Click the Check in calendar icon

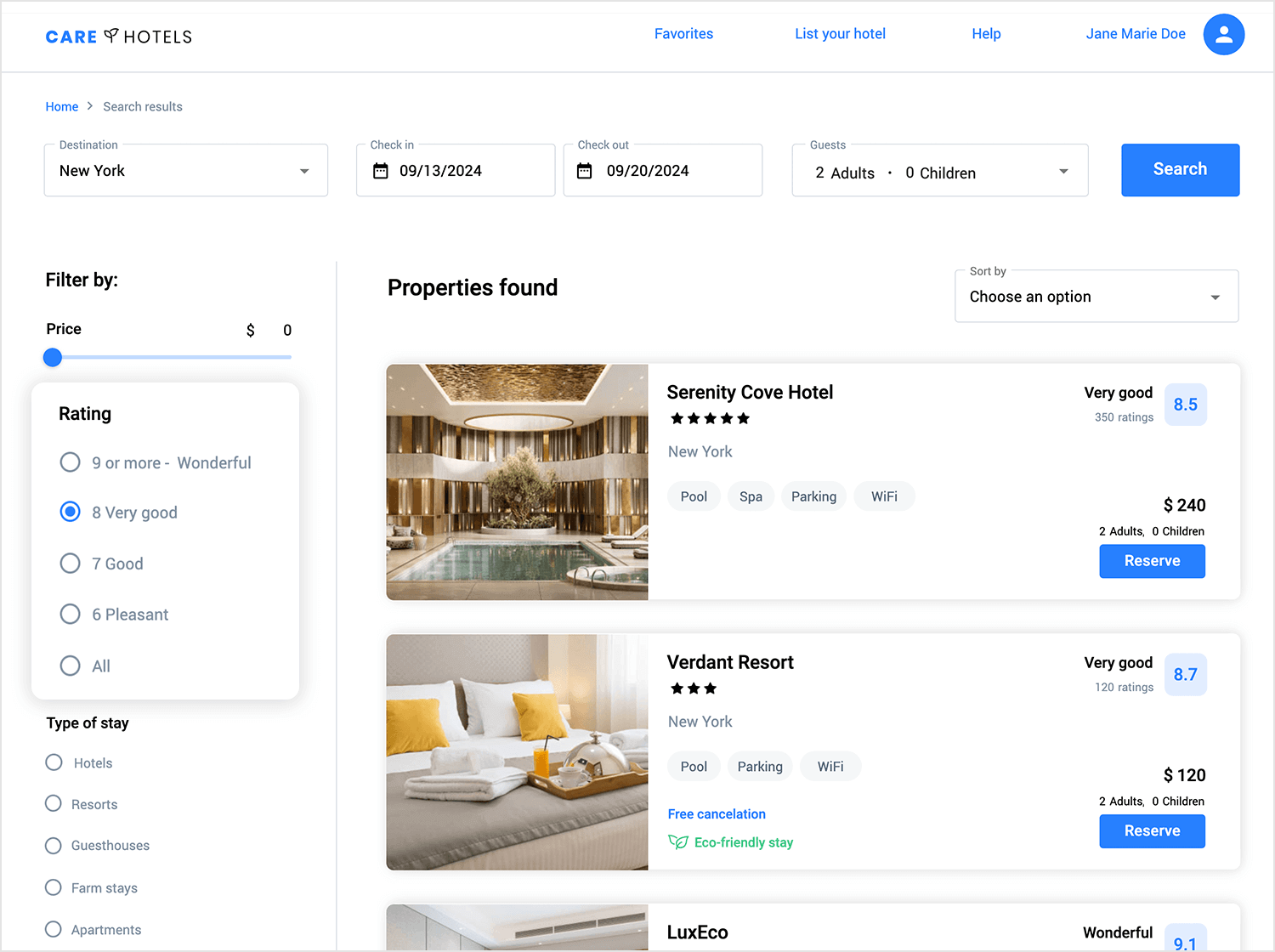coord(381,171)
